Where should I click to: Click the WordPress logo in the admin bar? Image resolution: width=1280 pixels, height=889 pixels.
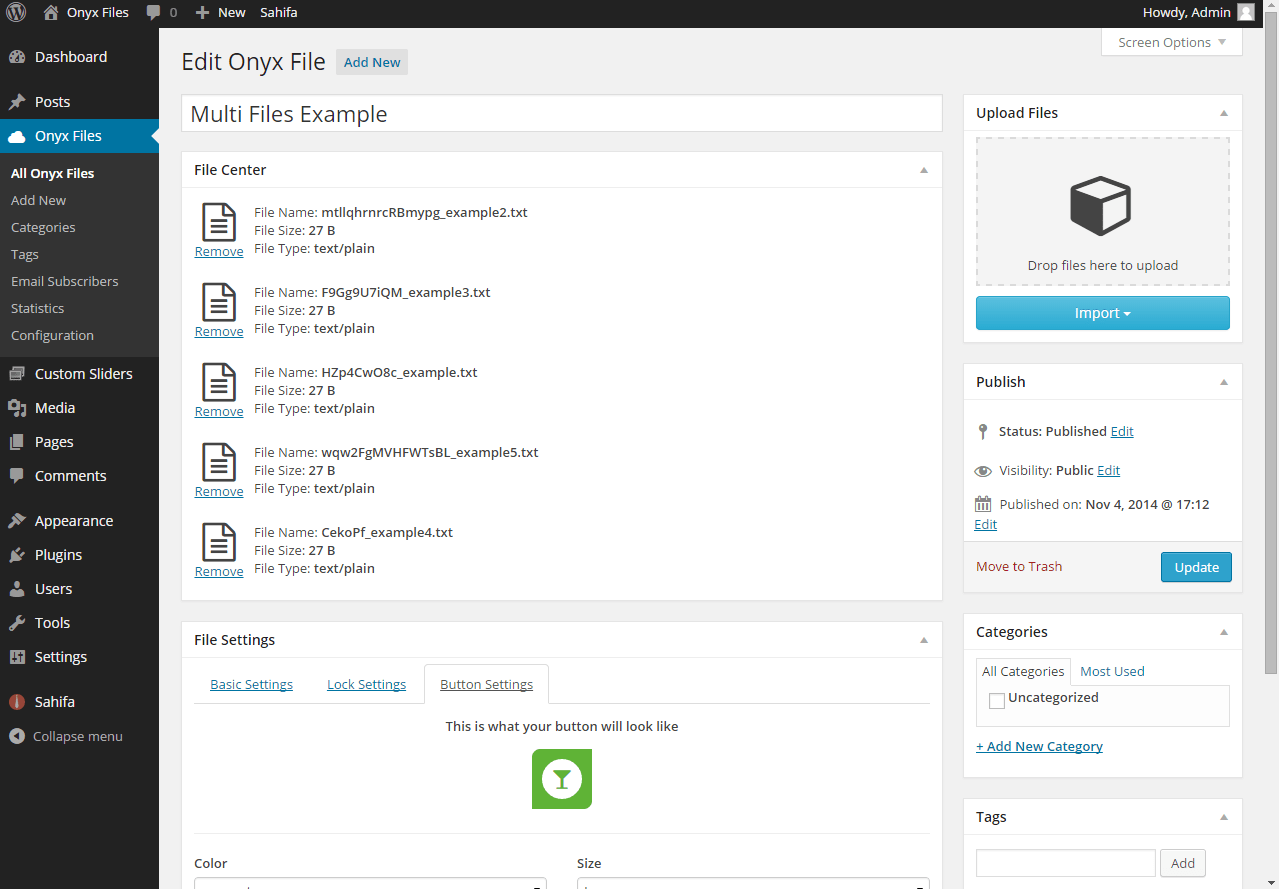(15, 12)
